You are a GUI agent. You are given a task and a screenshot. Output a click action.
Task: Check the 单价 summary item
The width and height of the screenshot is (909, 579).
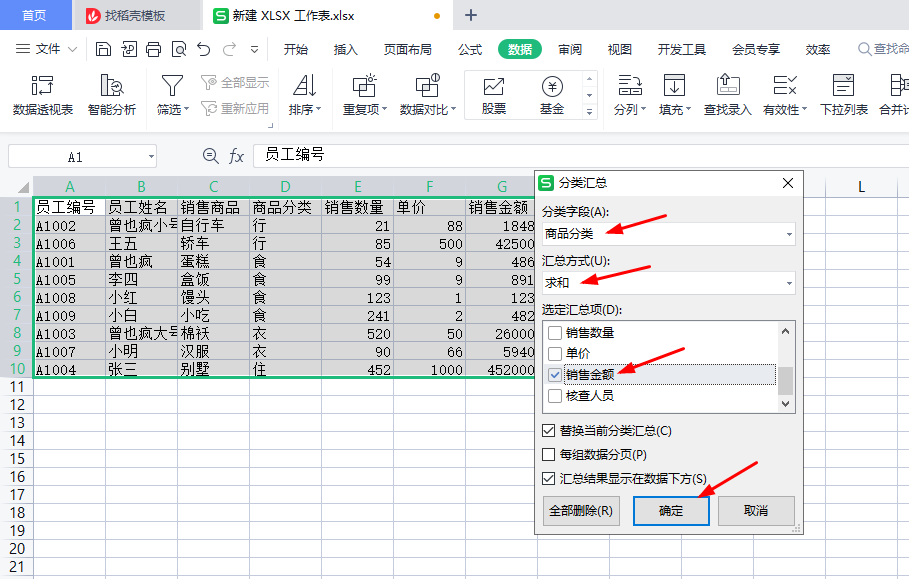555,354
